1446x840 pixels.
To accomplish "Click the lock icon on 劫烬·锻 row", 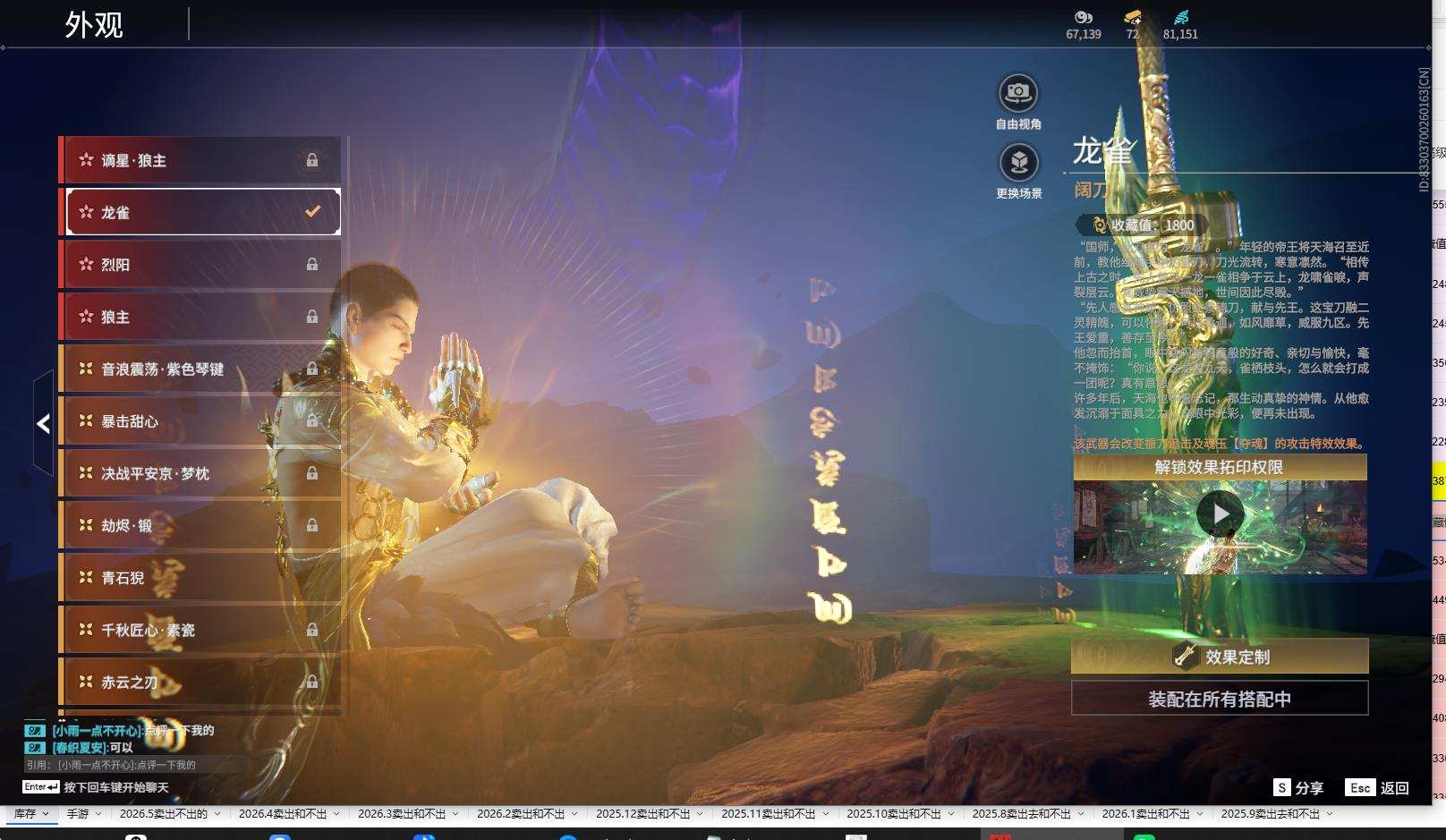I will (x=312, y=525).
